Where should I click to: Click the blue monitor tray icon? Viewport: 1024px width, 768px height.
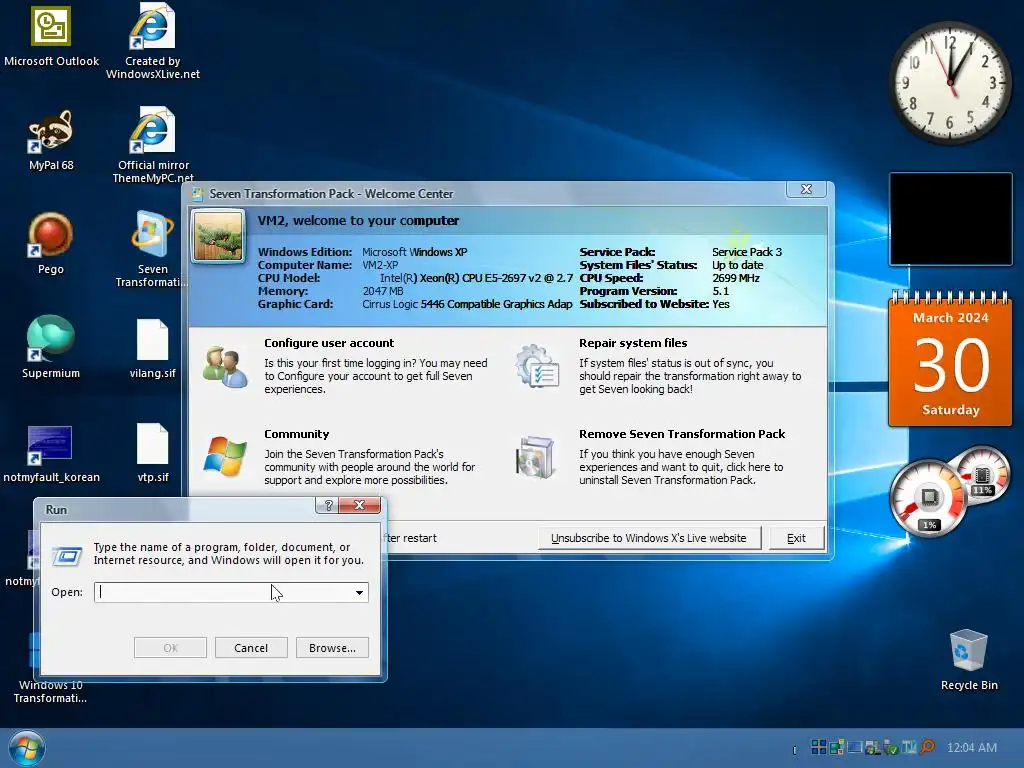tap(855, 747)
